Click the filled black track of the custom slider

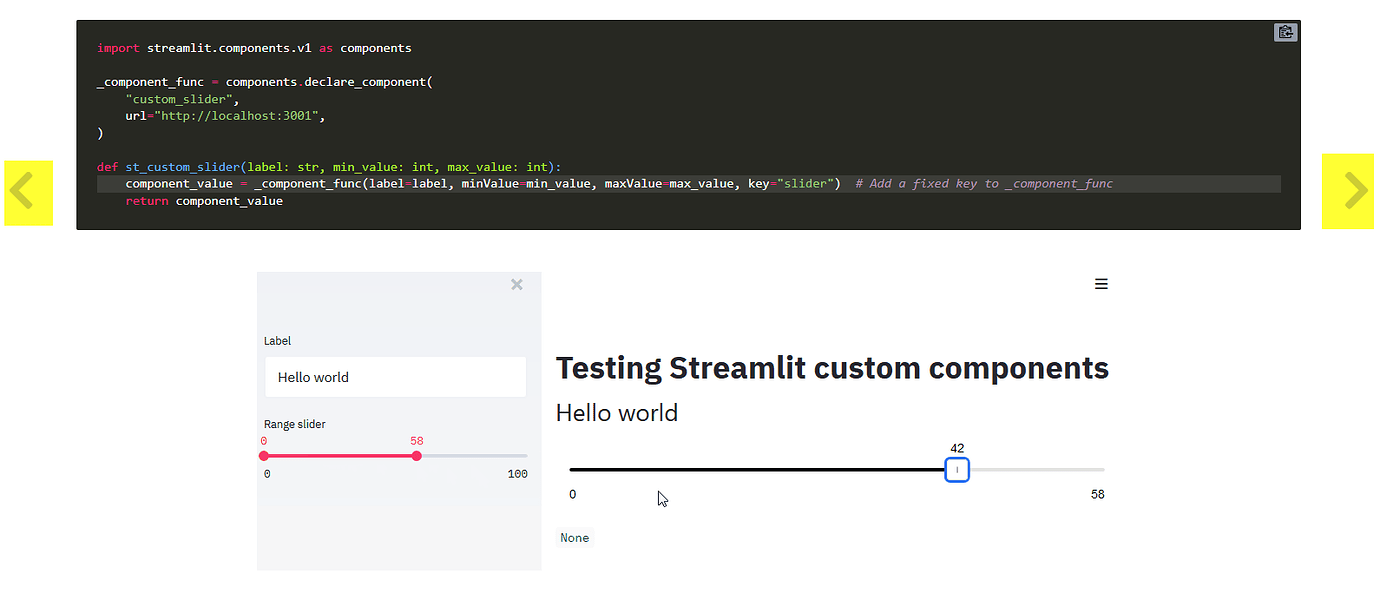750,470
